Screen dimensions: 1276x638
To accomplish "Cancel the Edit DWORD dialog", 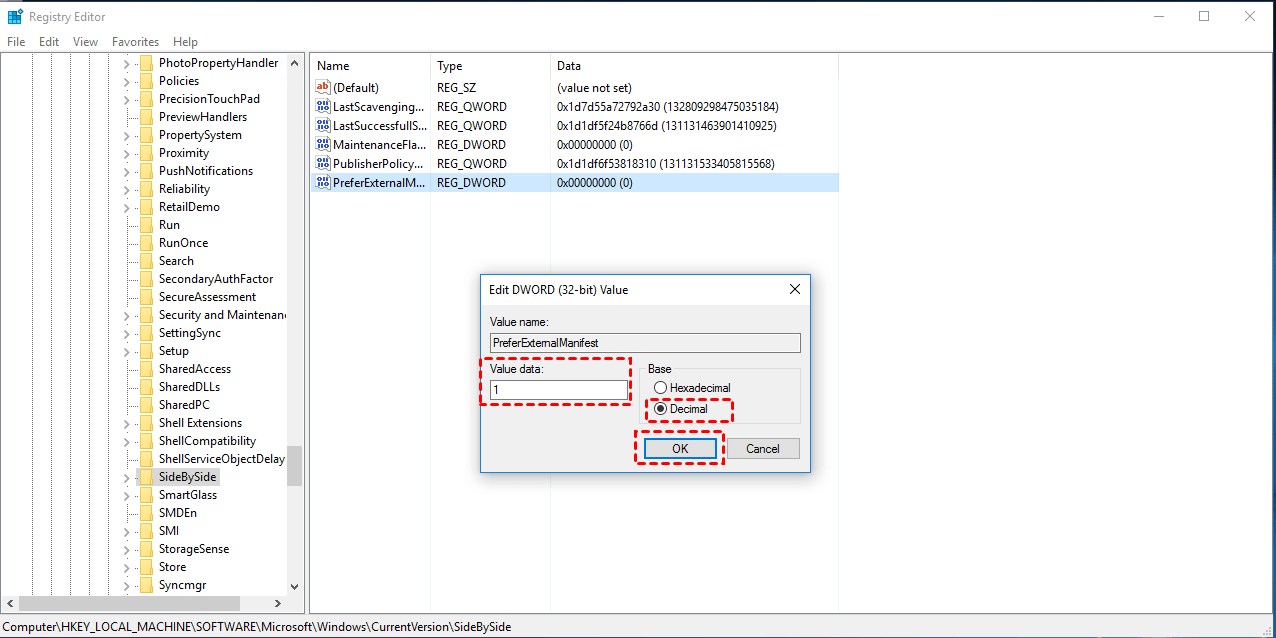I will (x=762, y=449).
